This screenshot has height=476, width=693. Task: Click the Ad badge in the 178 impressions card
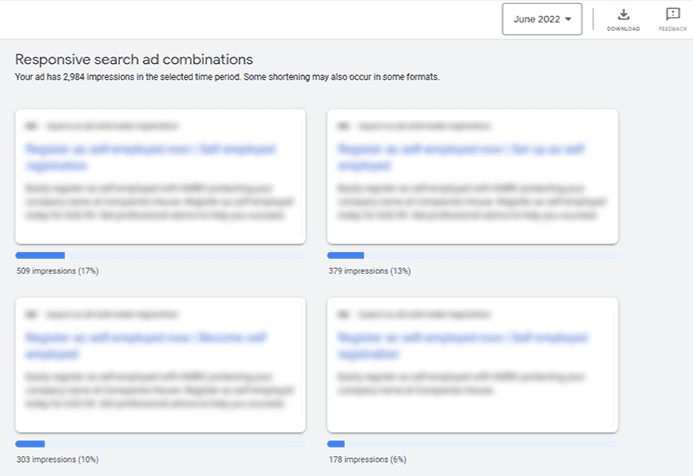[x=343, y=314]
